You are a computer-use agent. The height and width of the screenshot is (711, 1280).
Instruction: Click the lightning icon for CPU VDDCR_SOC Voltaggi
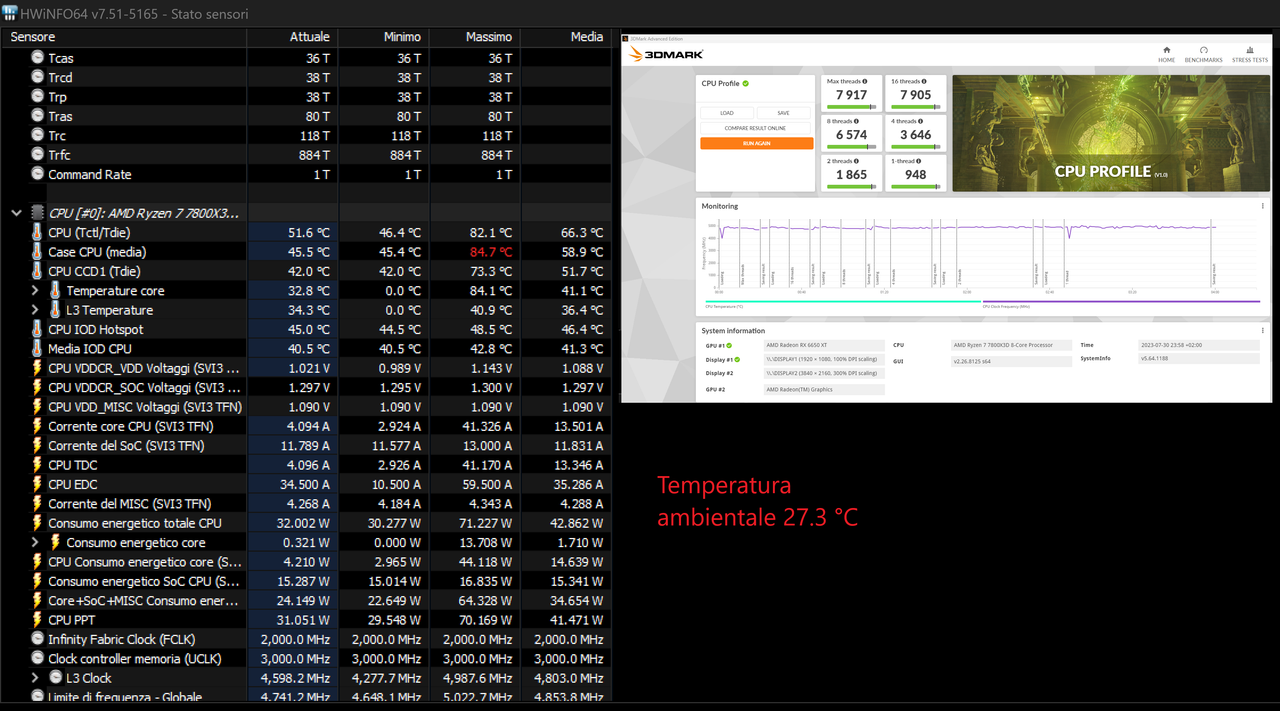coord(38,387)
